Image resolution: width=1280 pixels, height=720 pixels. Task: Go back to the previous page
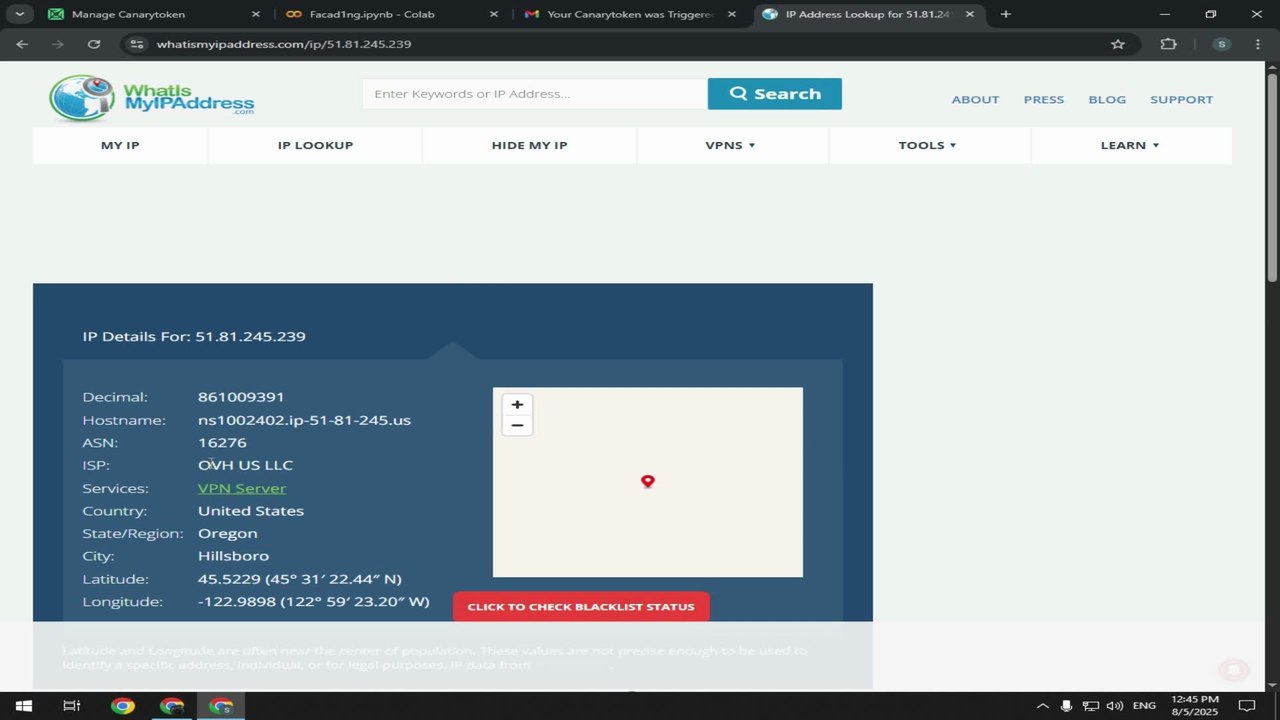22,44
